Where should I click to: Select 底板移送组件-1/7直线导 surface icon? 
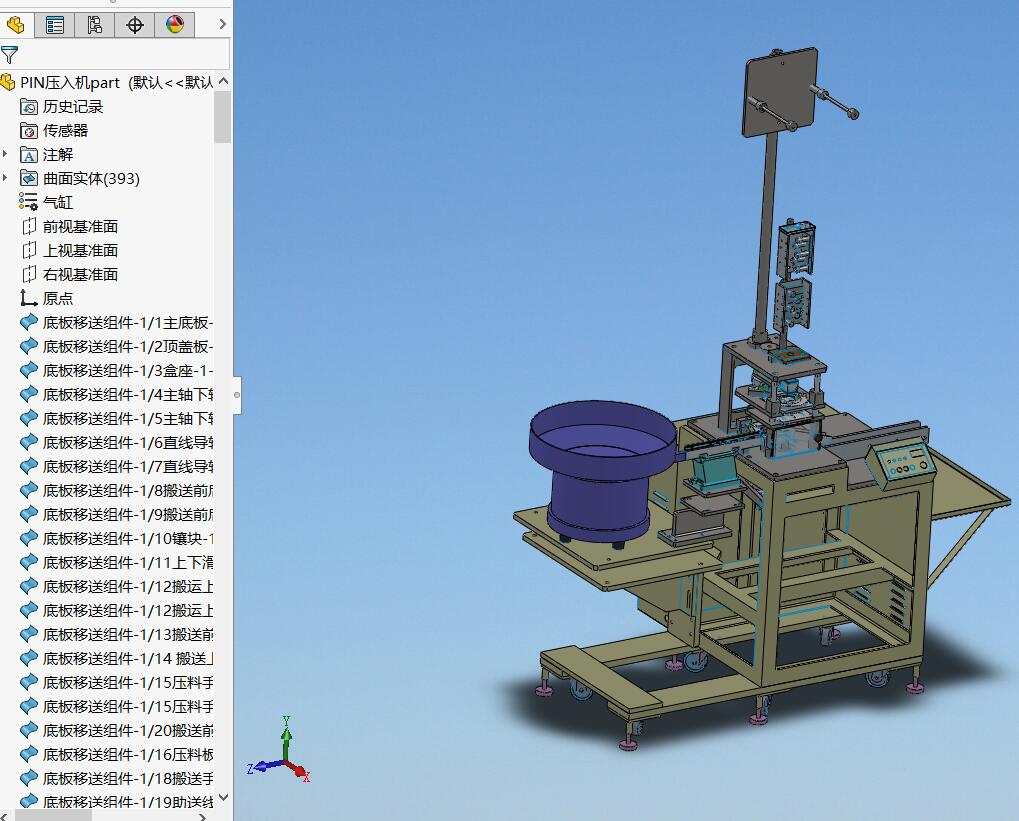(x=29, y=467)
